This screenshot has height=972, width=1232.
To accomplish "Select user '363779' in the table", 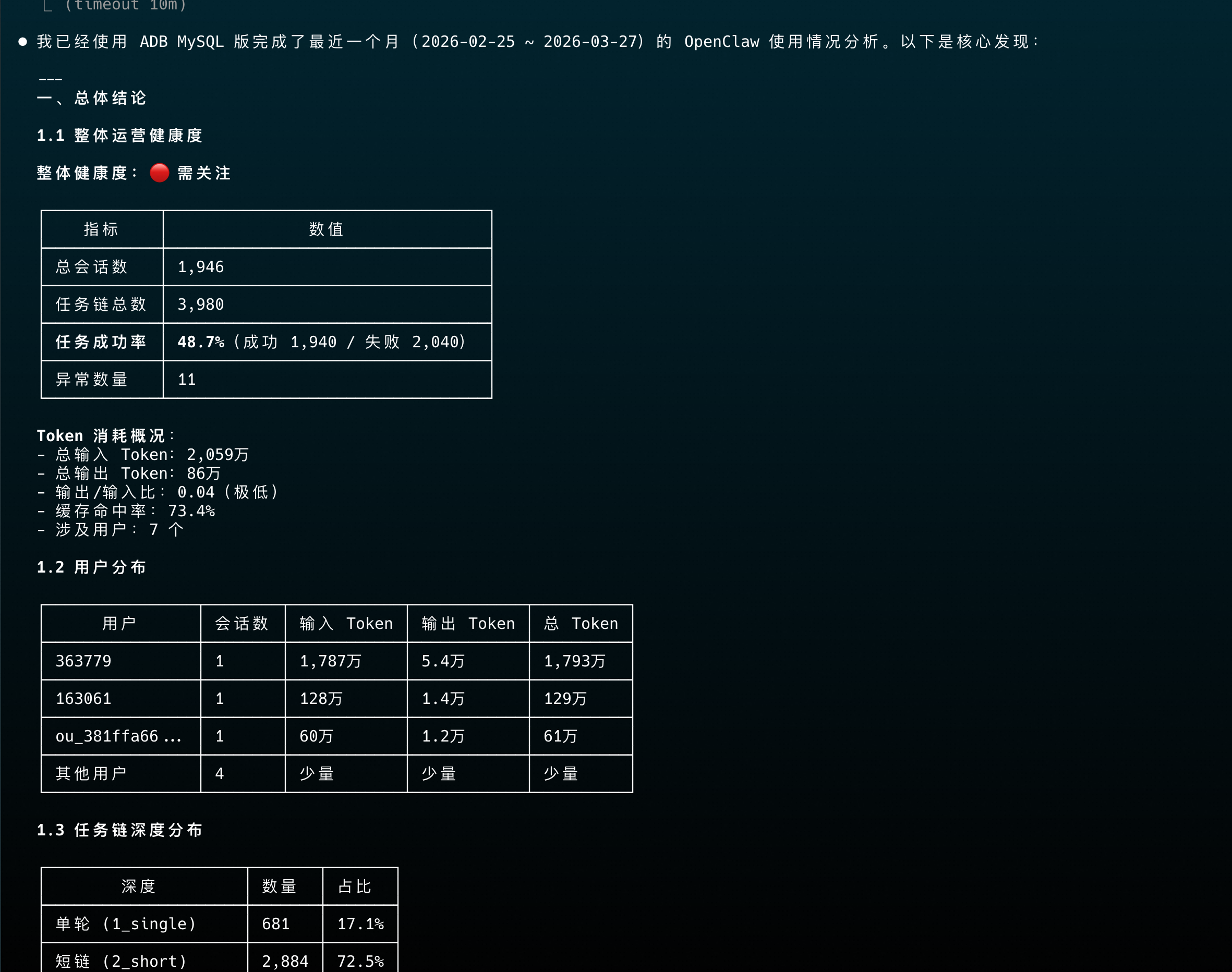I will click(x=83, y=661).
